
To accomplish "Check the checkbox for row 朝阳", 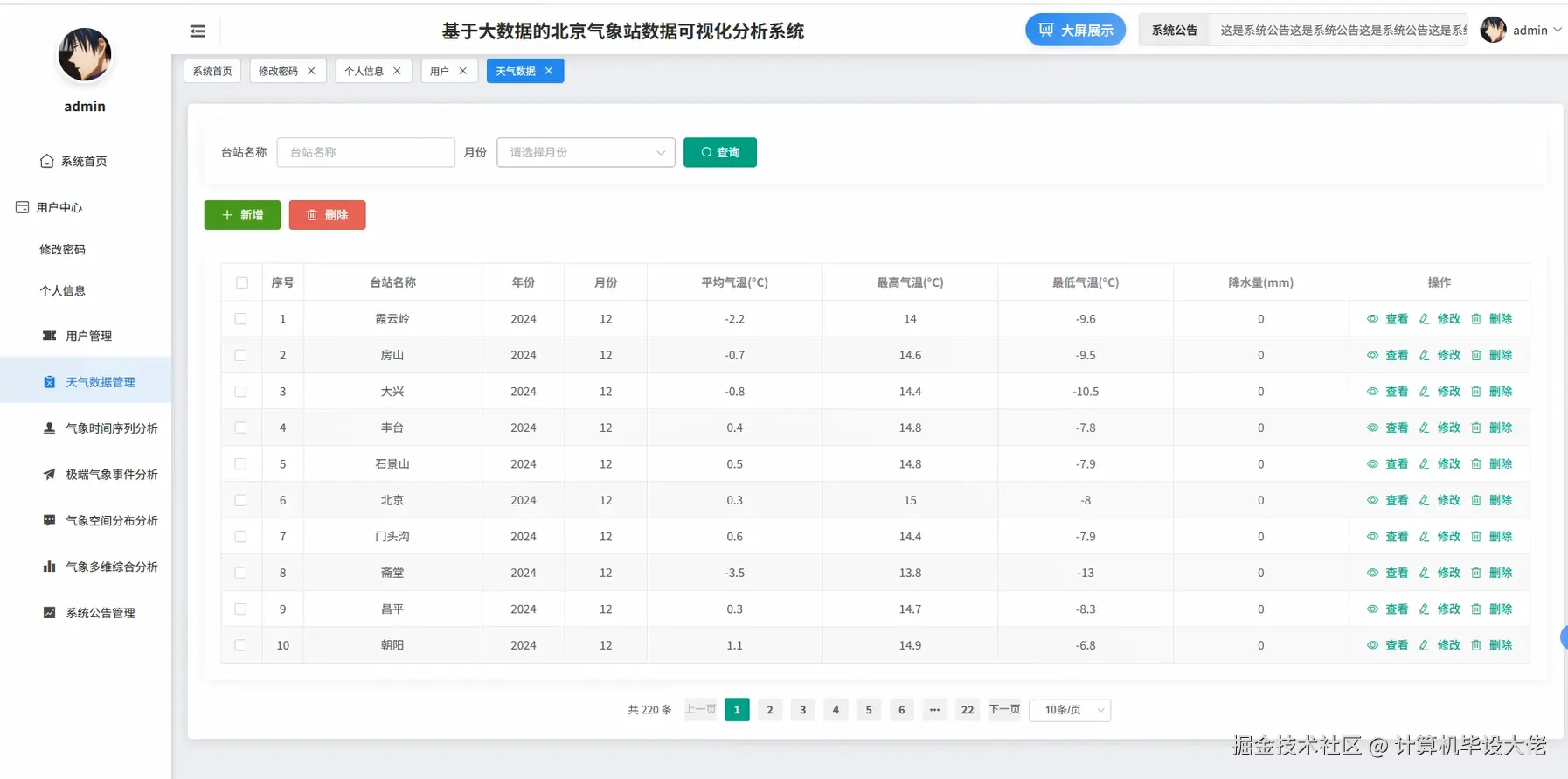I will click(240, 645).
